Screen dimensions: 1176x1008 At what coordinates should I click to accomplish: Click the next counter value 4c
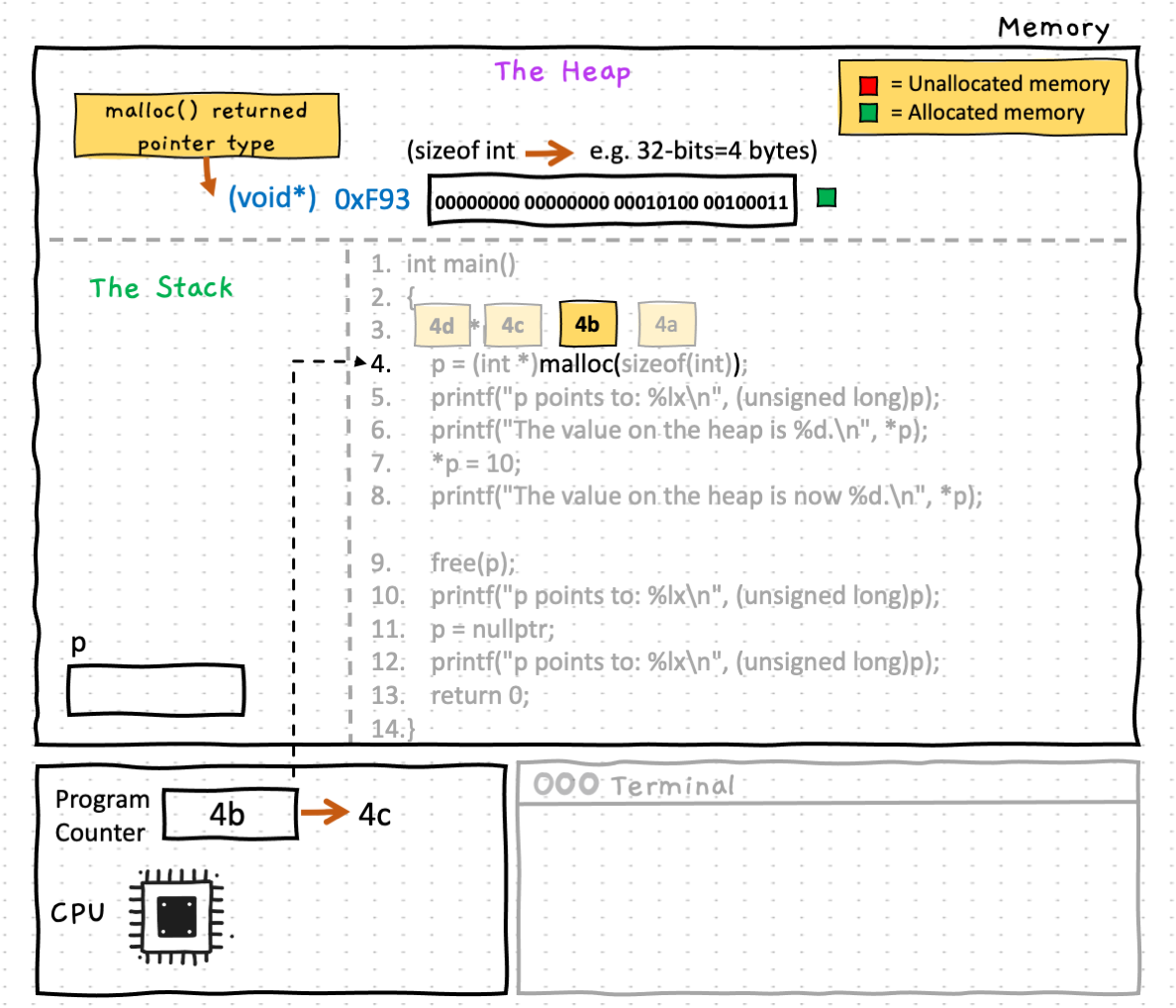click(374, 815)
